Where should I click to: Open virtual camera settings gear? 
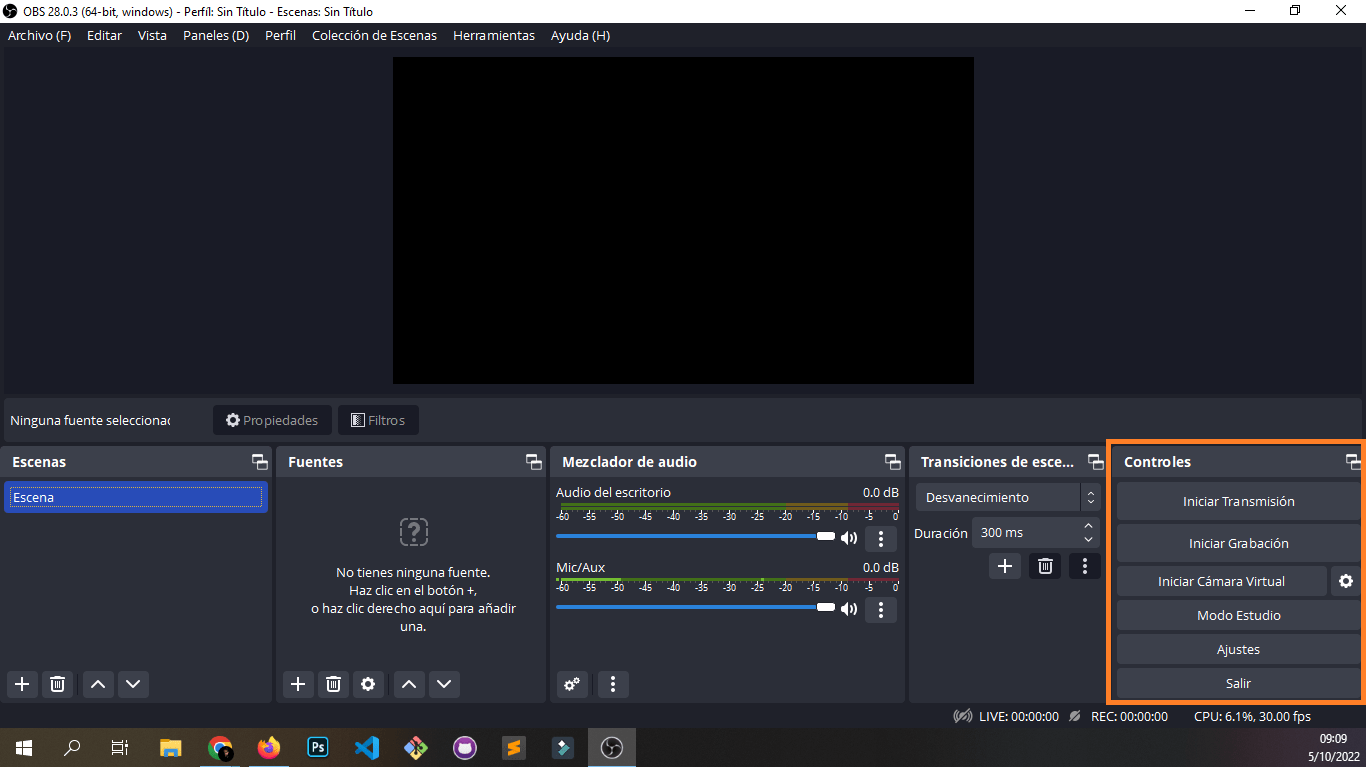pos(1346,581)
